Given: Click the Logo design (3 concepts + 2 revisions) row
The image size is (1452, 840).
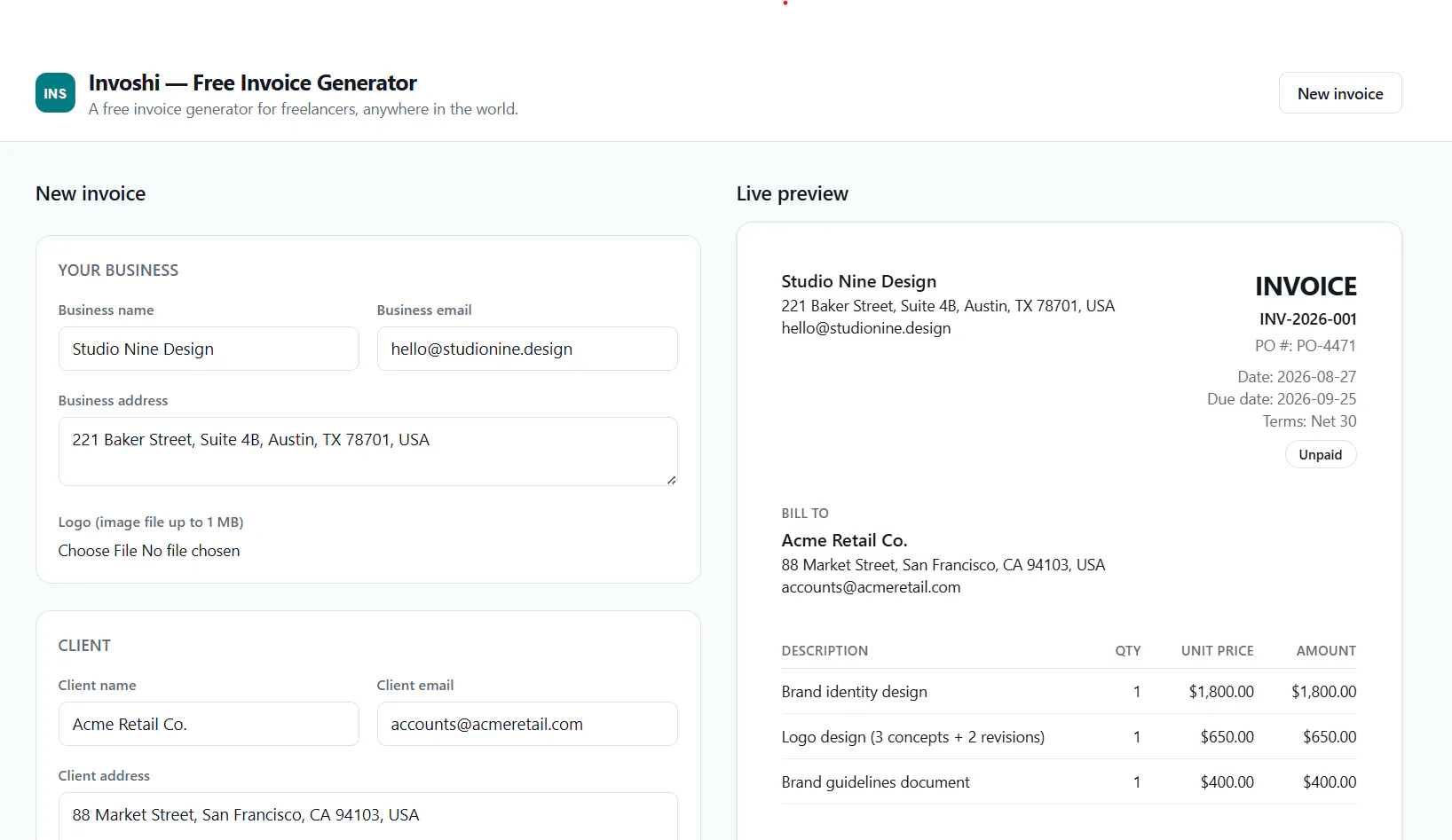Looking at the screenshot, I should [x=1069, y=737].
